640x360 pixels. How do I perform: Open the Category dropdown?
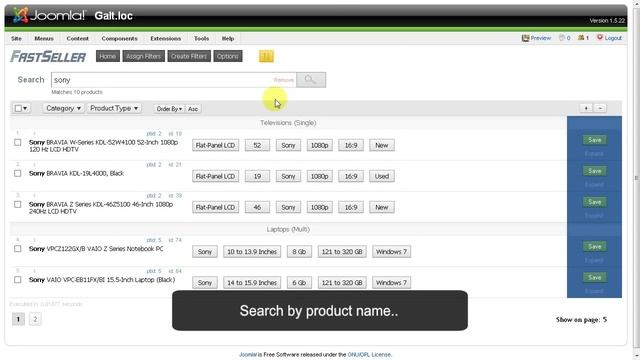(63, 108)
